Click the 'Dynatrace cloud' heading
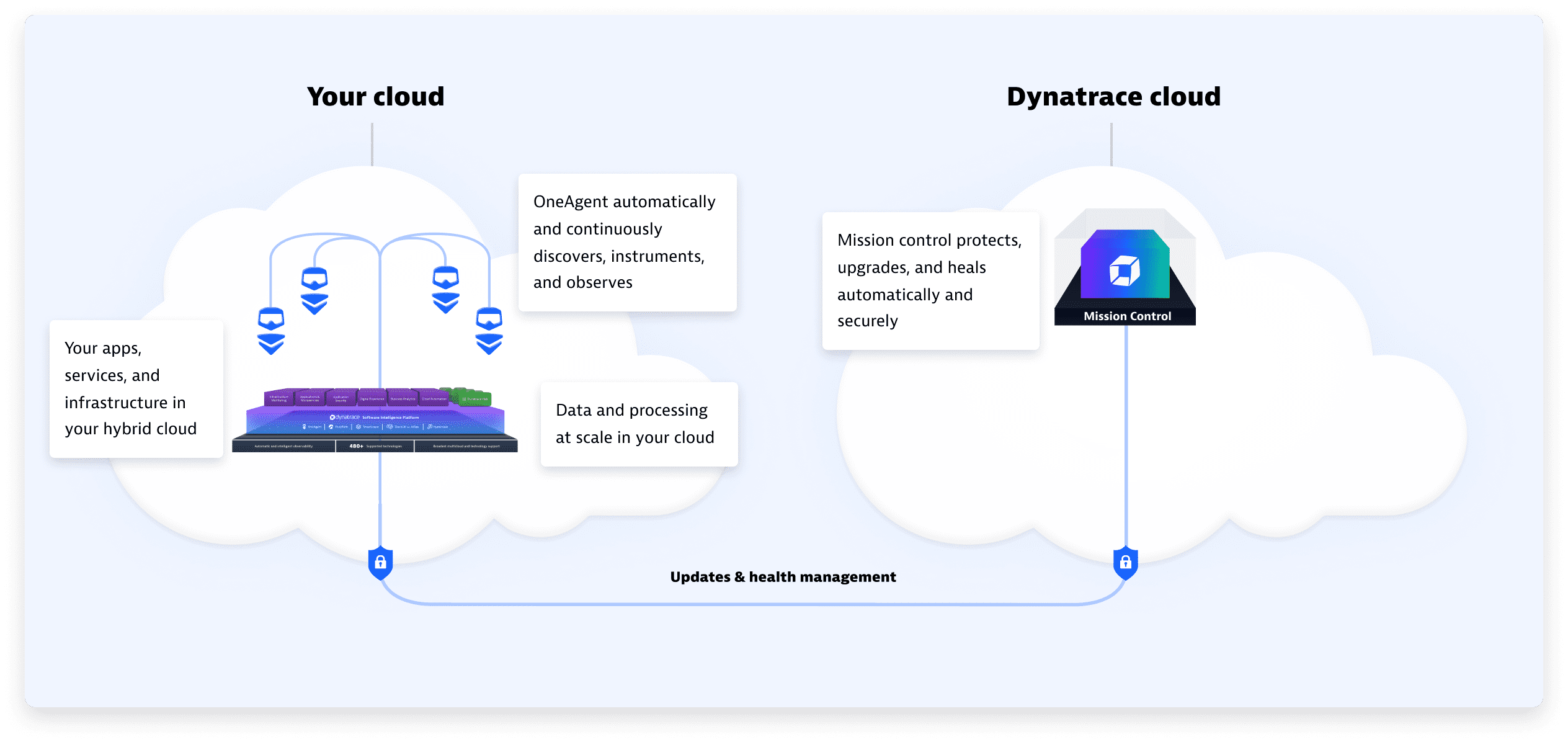The width and height of the screenshot is (1568, 742). [1113, 96]
